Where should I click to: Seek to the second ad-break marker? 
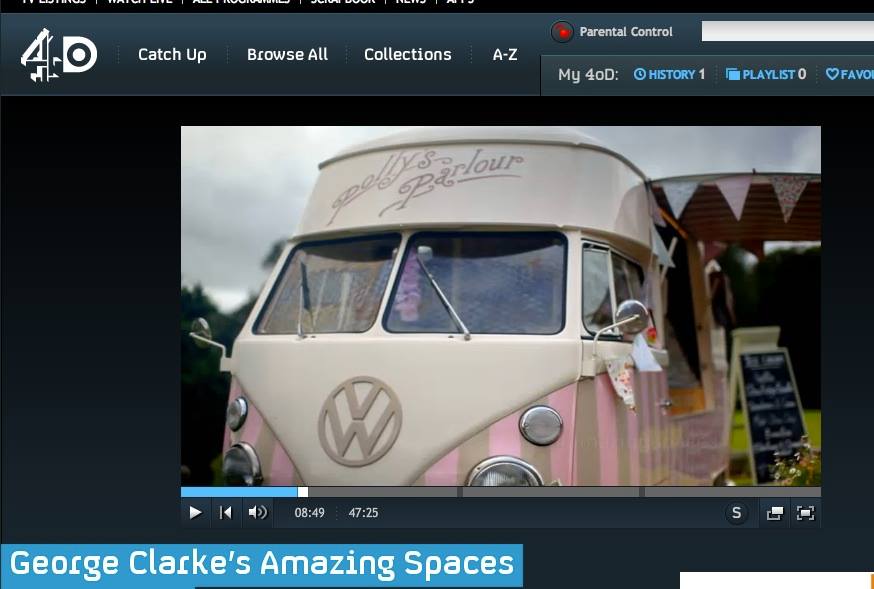[642, 492]
